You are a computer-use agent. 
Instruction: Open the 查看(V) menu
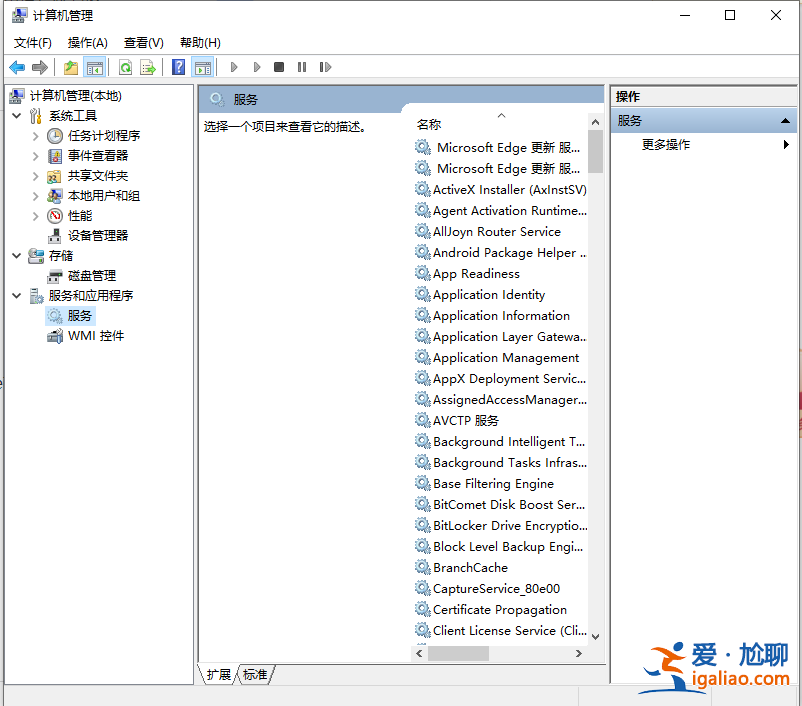point(143,42)
